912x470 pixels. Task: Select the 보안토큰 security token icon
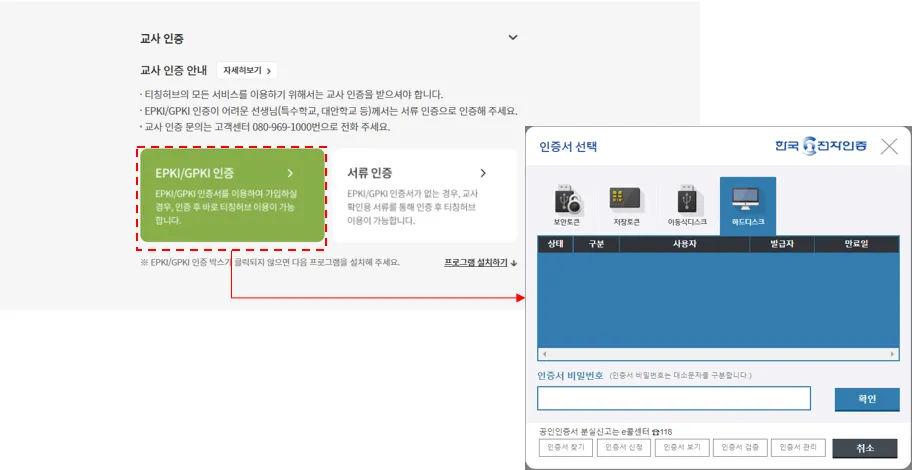pyautogui.click(x=566, y=204)
